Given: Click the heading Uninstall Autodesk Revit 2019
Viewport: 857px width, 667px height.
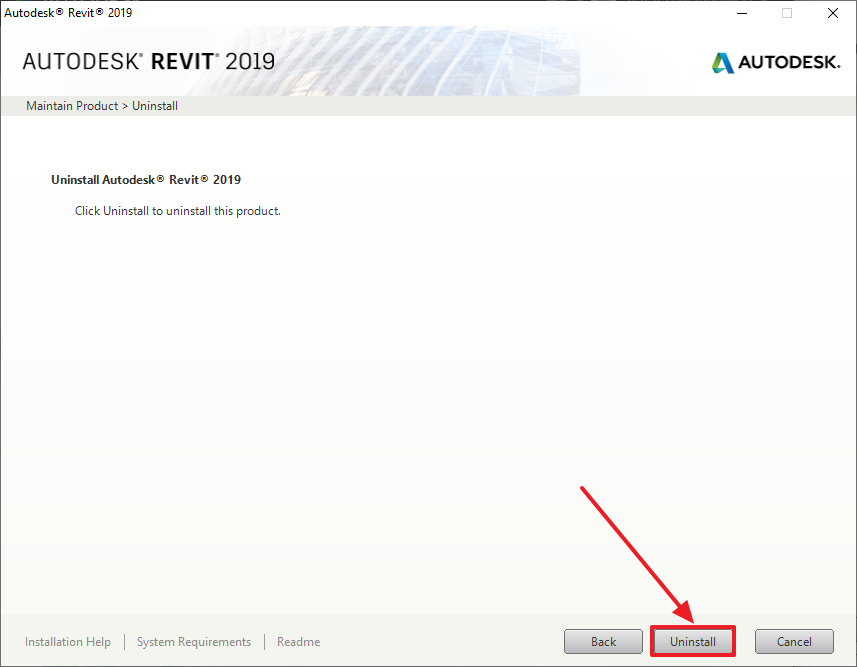Looking at the screenshot, I should tap(145, 179).
